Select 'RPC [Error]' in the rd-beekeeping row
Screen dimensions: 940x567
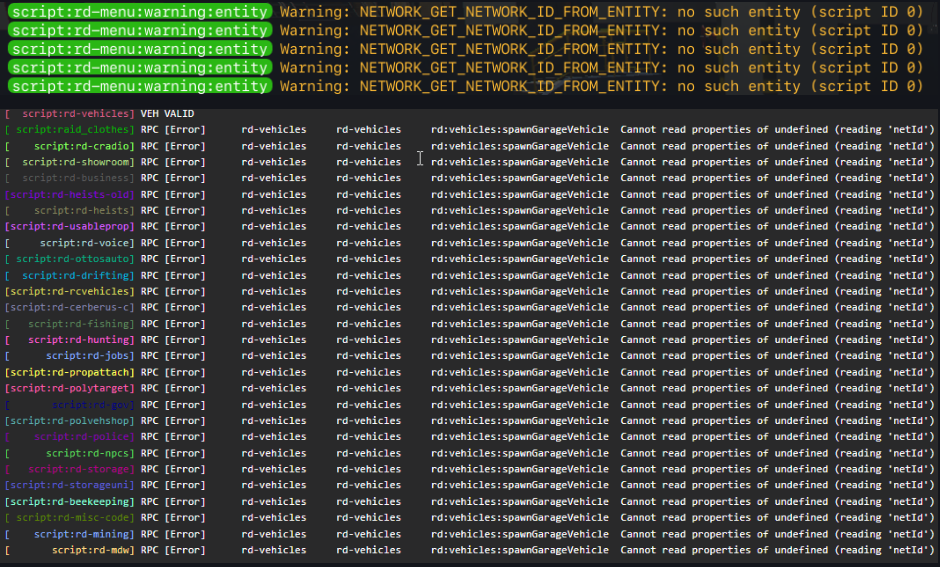[x=173, y=502]
